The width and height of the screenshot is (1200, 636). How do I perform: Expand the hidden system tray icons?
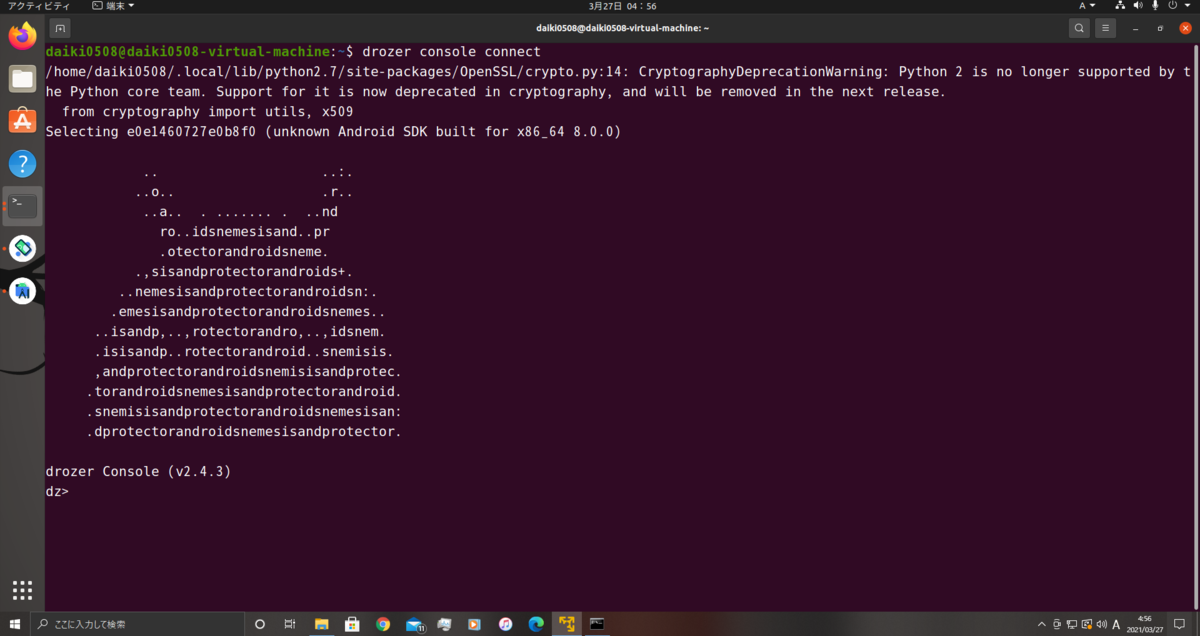click(1043, 624)
